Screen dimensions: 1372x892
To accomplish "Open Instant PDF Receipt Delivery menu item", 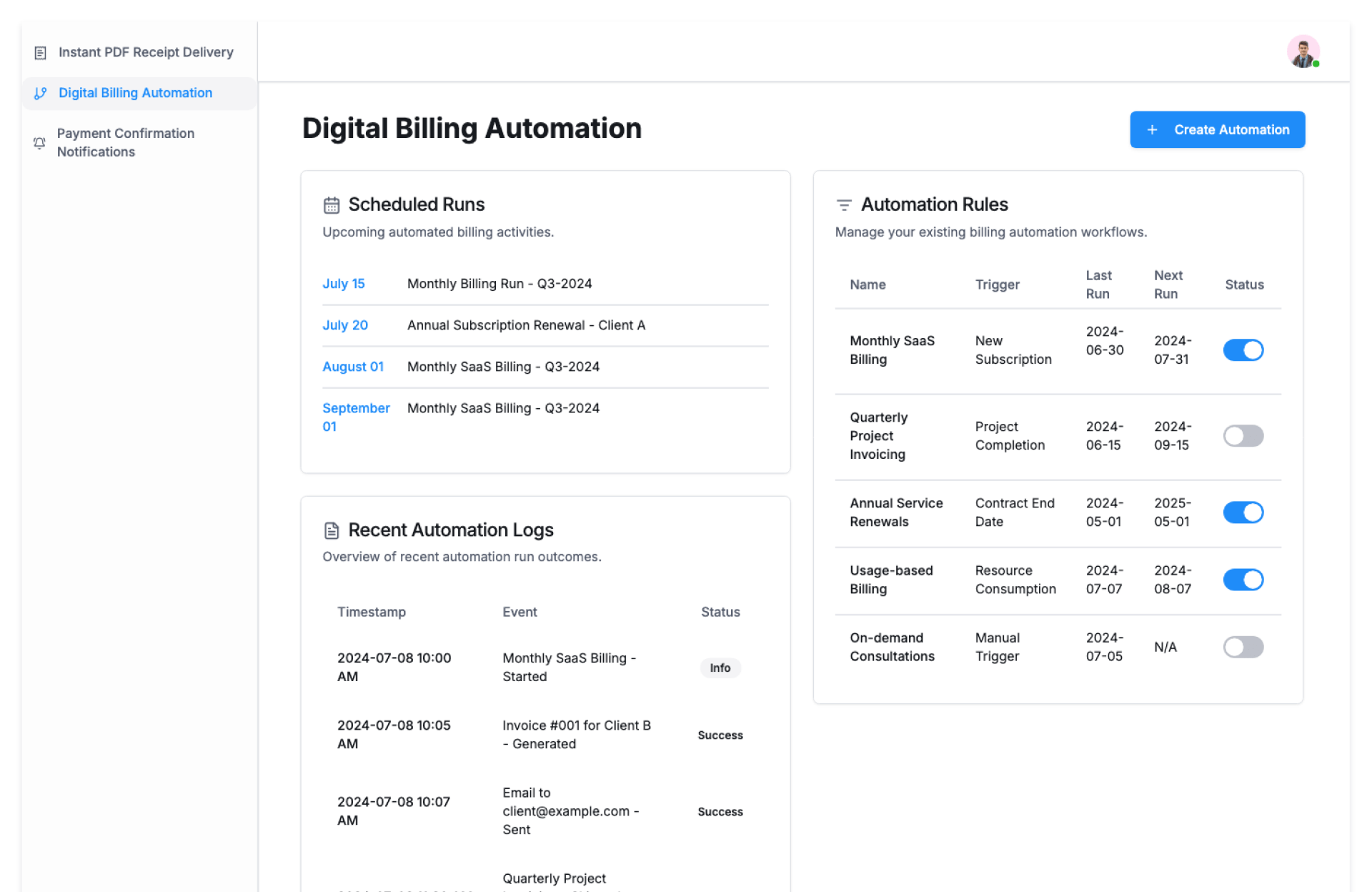I will click(146, 52).
